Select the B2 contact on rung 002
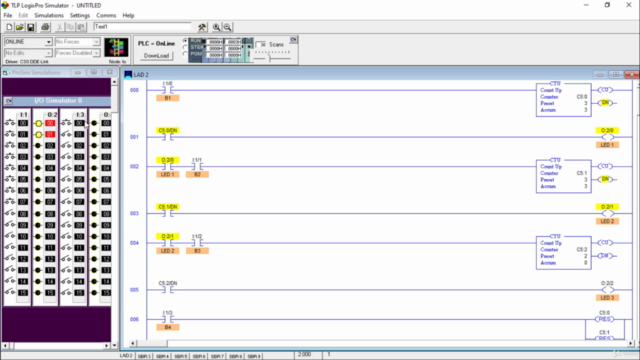Viewport: 640px width, 360px height. 197,167
